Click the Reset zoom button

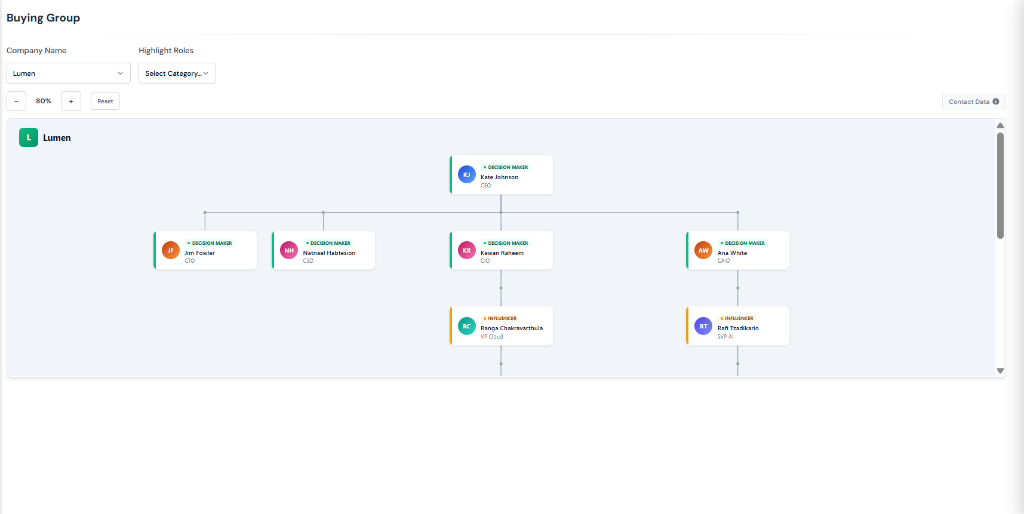pos(105,101)
